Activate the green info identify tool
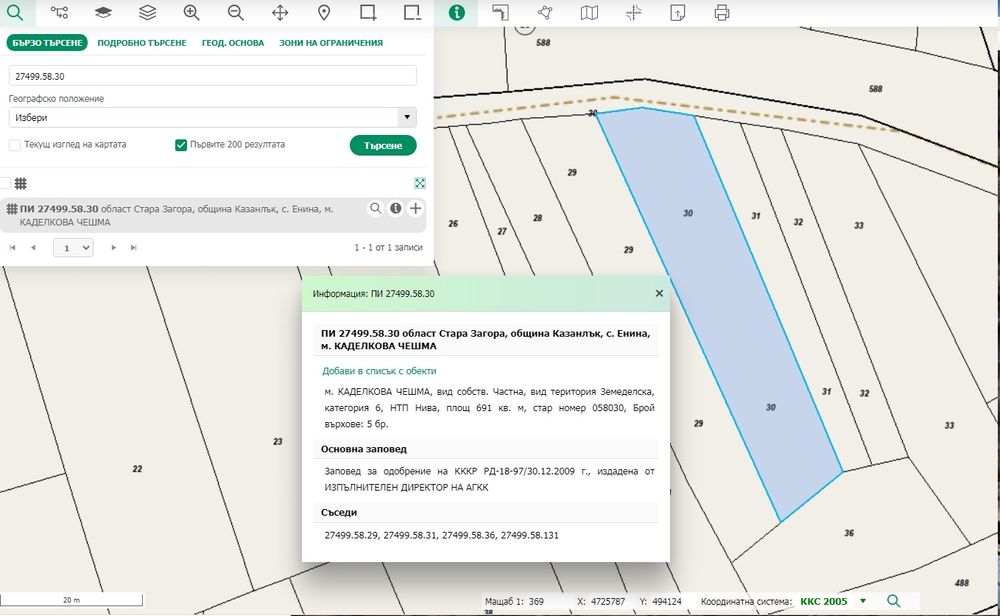 (457, 13)
